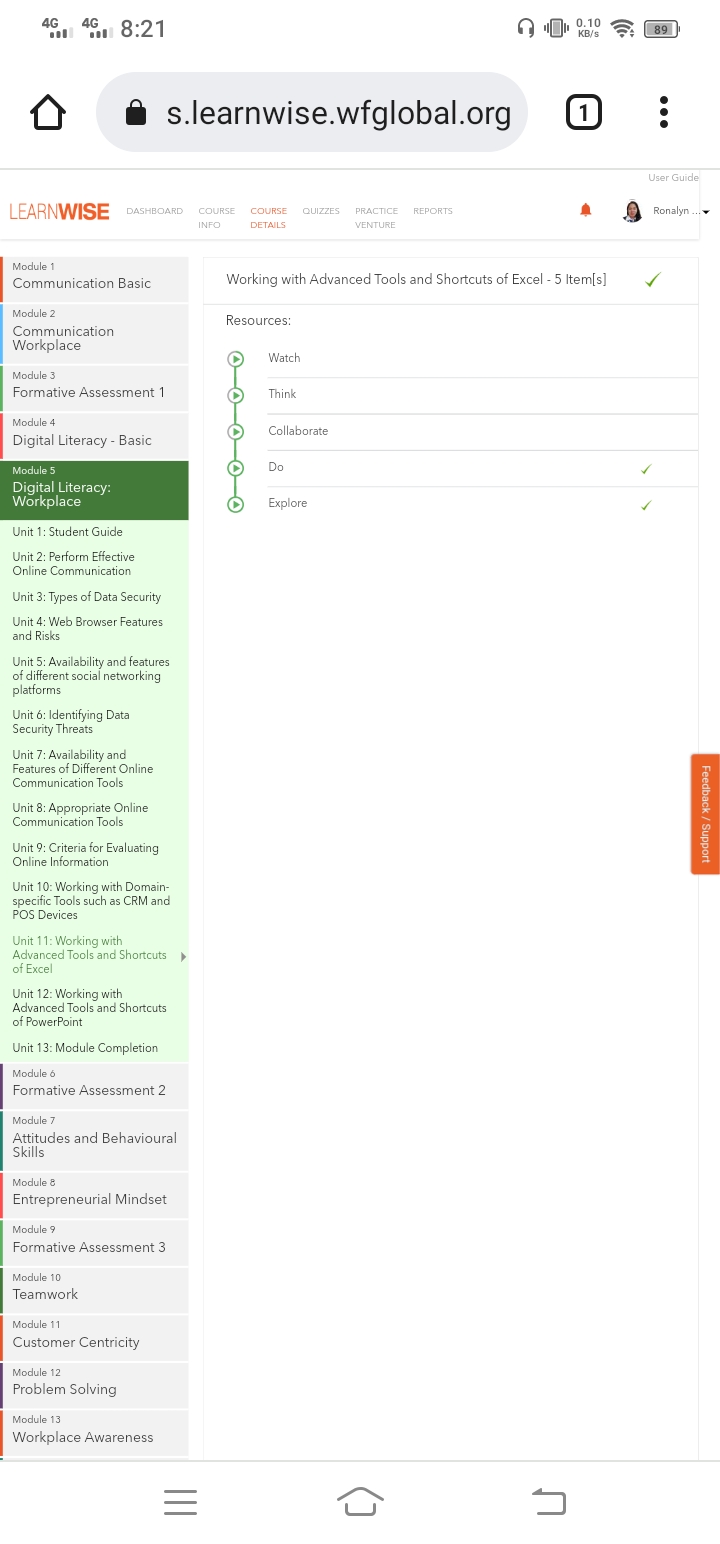Tap the browser home icon
This screenshot has height=1544, width=720.
click(x=49, y=113)
